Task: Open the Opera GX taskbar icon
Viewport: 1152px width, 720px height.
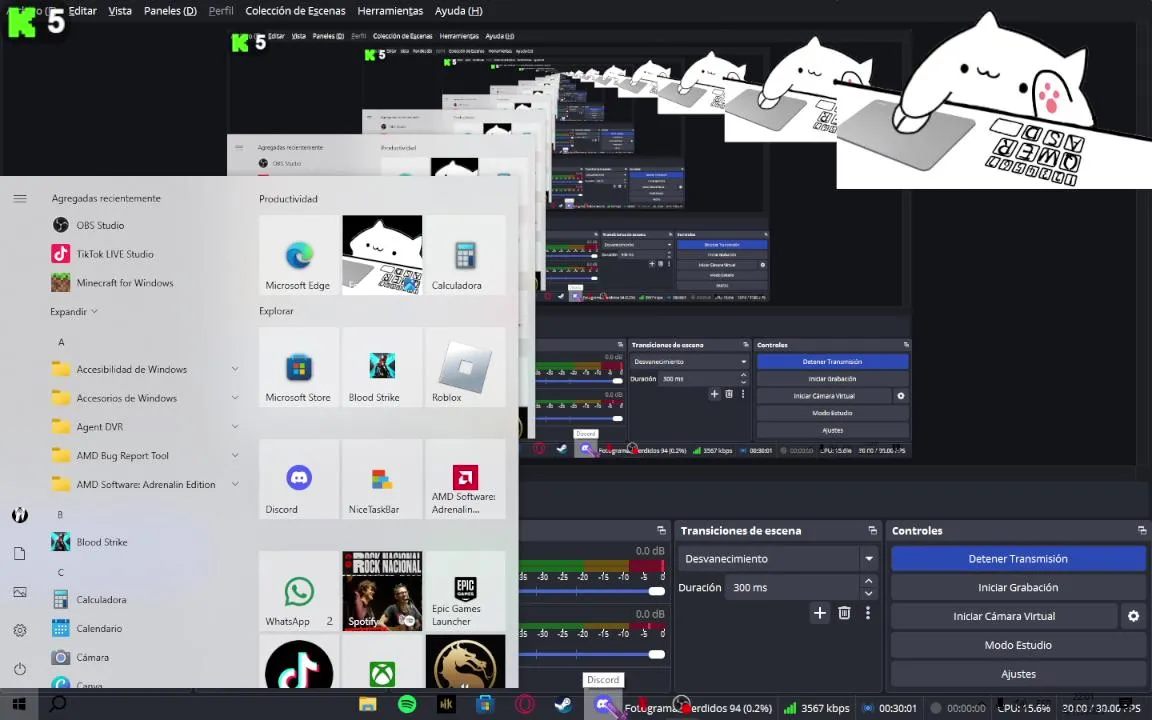Action: [x=525, y=705]
